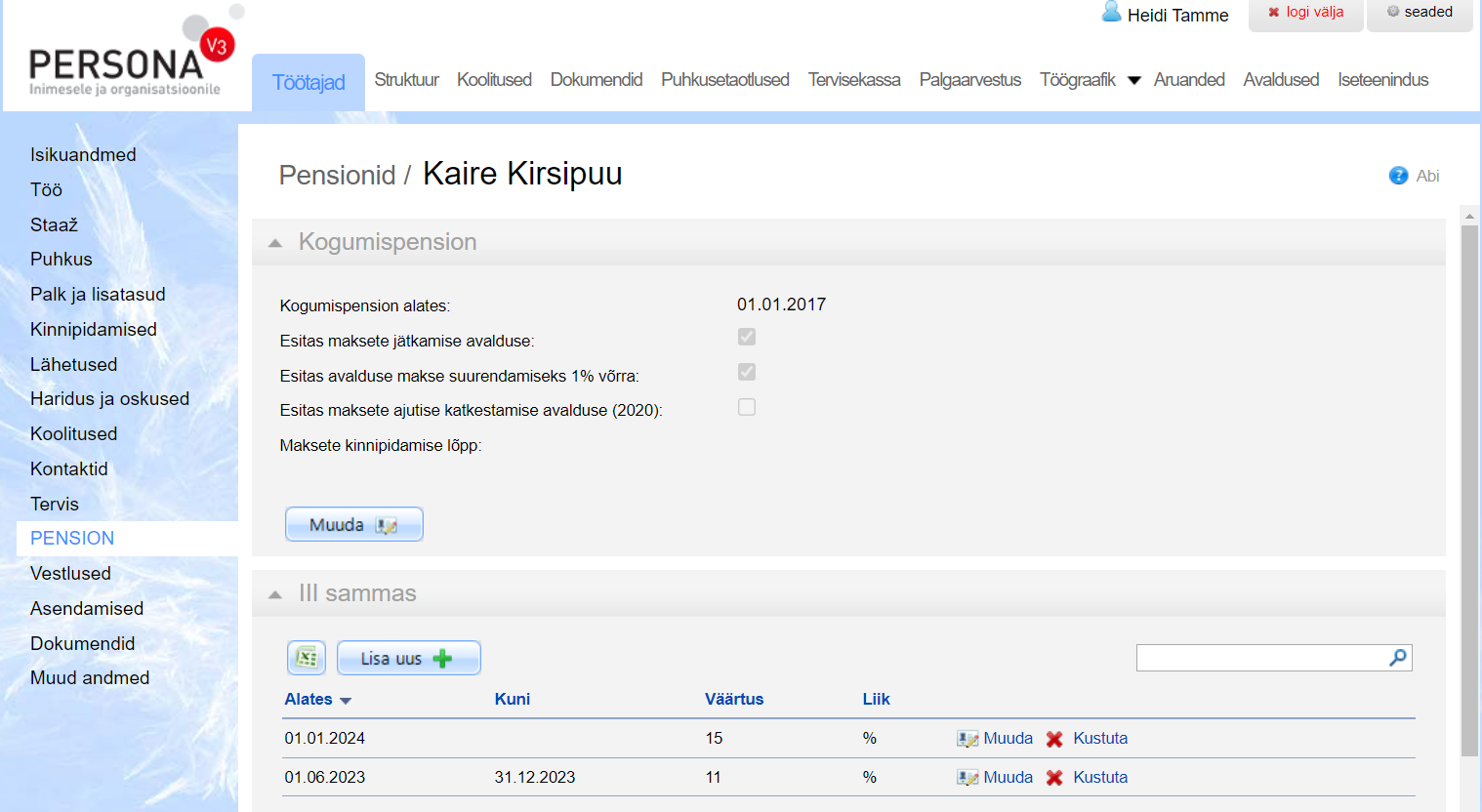The width and height of the screenshot is (1482, 812).
Task: Select Vestlused in the sidebar
Action: pos(70,574)
